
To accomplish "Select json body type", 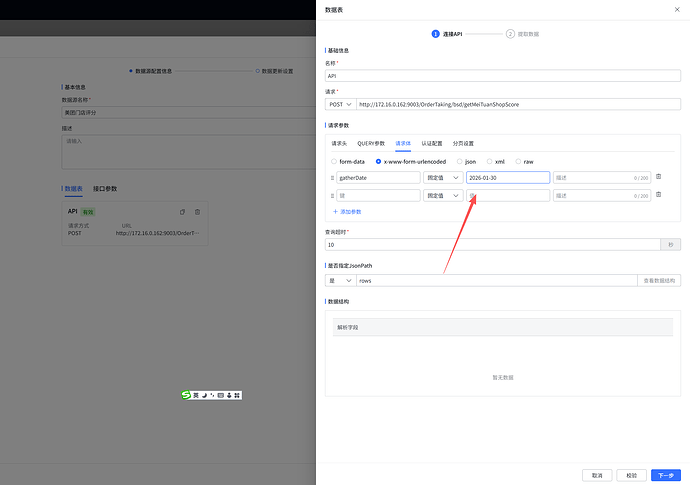I will click(x=460, y=161).
